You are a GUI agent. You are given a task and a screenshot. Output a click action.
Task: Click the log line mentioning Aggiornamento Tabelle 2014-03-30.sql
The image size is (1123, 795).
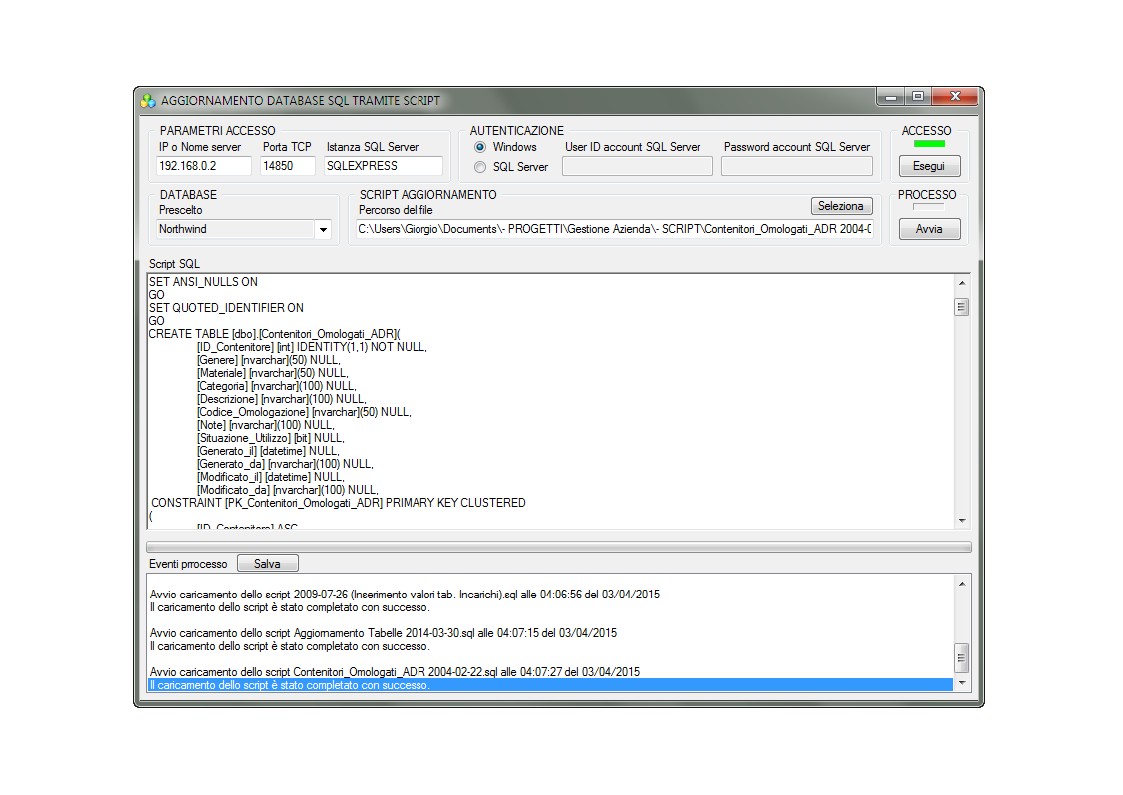[383, 633]
